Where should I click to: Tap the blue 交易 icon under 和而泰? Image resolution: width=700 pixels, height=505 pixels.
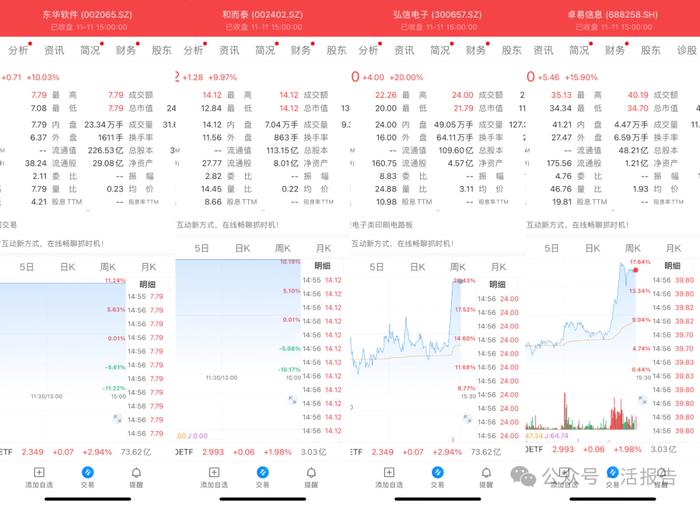point(262,472)
